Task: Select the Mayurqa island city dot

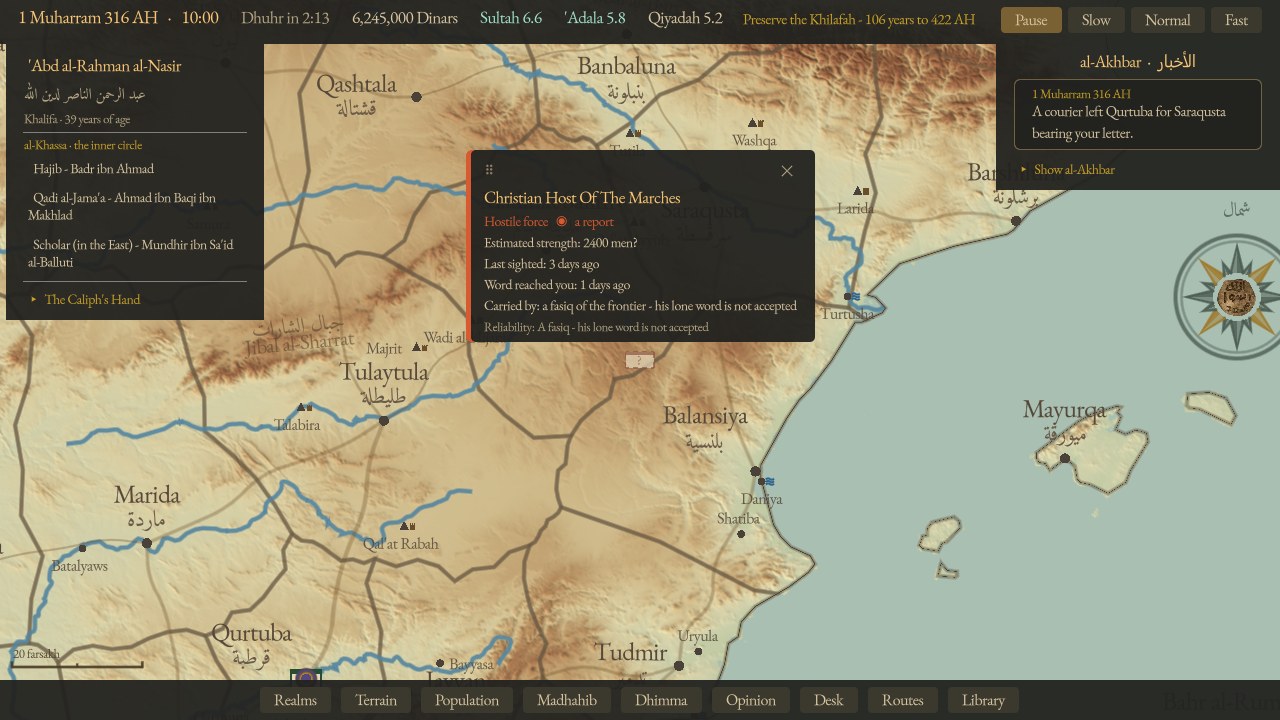Action: [1065, 459]
